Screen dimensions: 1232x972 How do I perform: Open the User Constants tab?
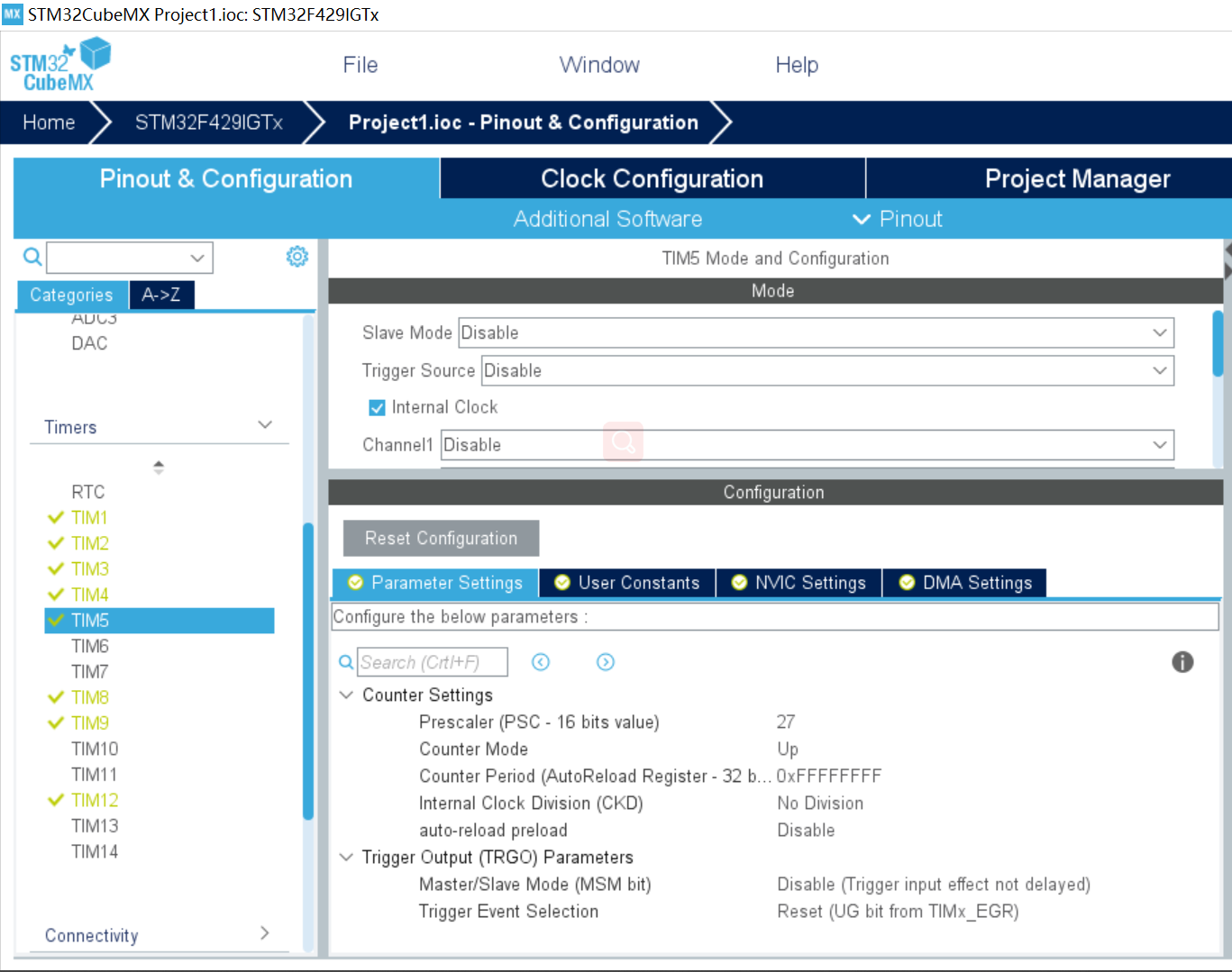coord(627,583)
